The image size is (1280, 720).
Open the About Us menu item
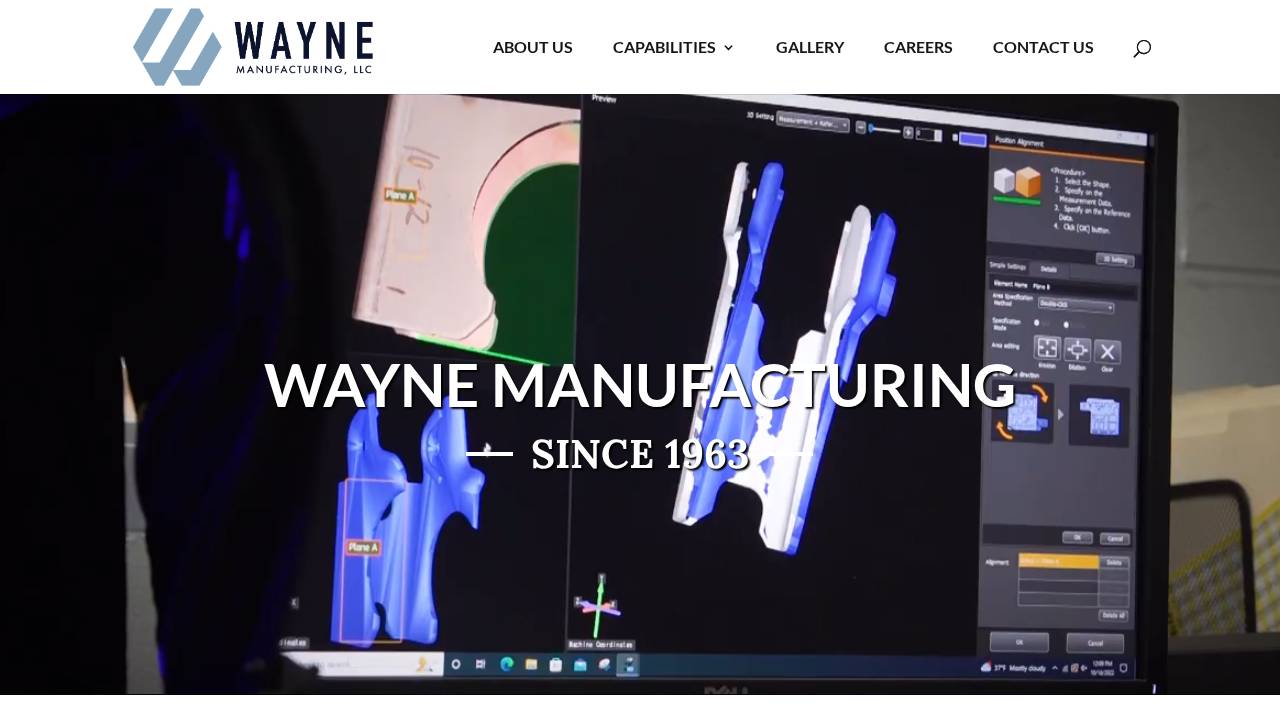click(x=532, y=47)
